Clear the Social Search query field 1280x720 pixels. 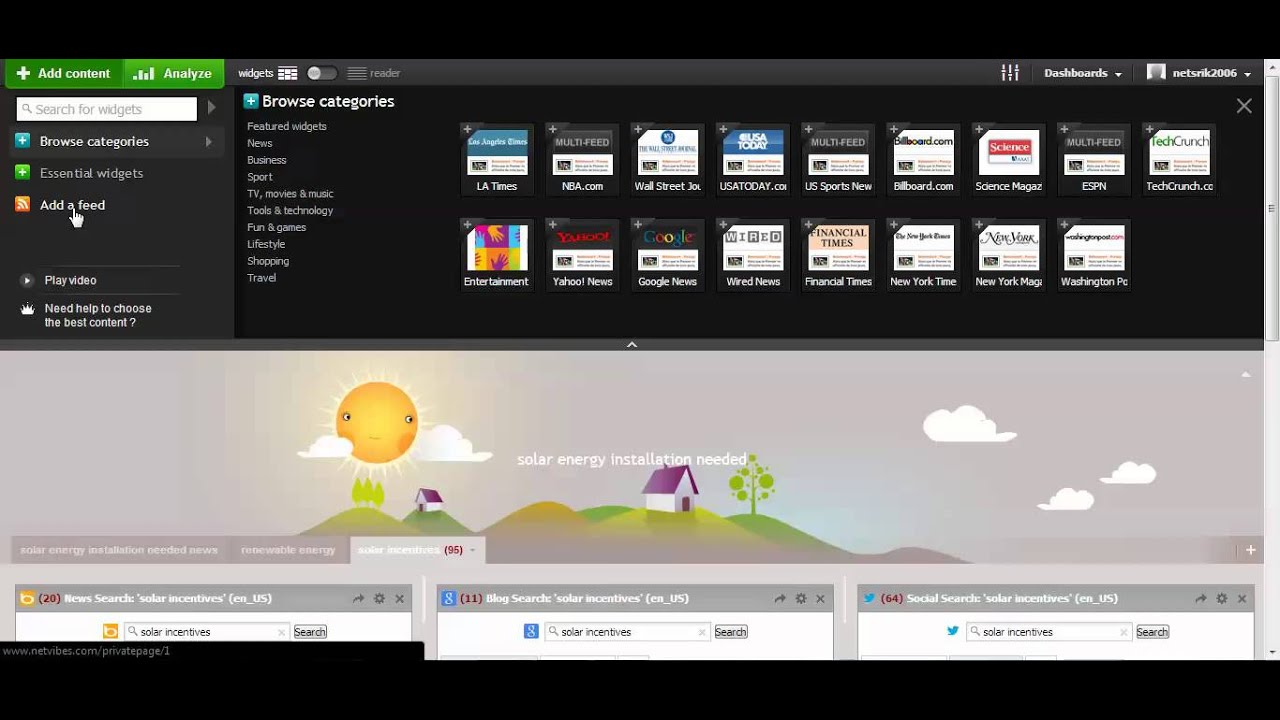[x=1124, y=632]
